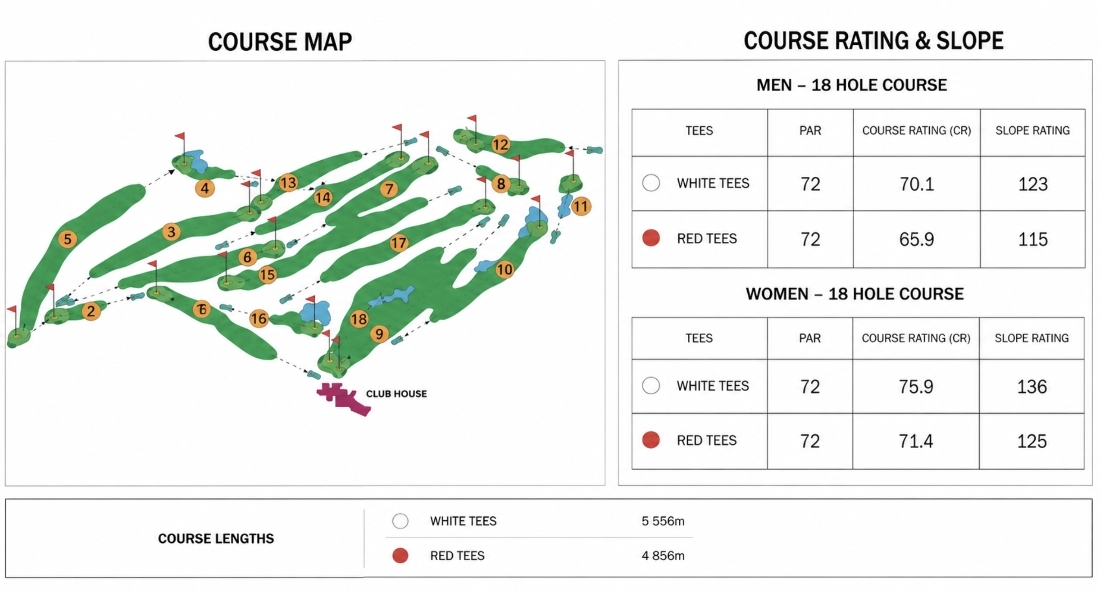Click men's White Tees slope rating 123
Image resolution: width=1100 pixels, height=592 pixels.
pos(1033,184)
